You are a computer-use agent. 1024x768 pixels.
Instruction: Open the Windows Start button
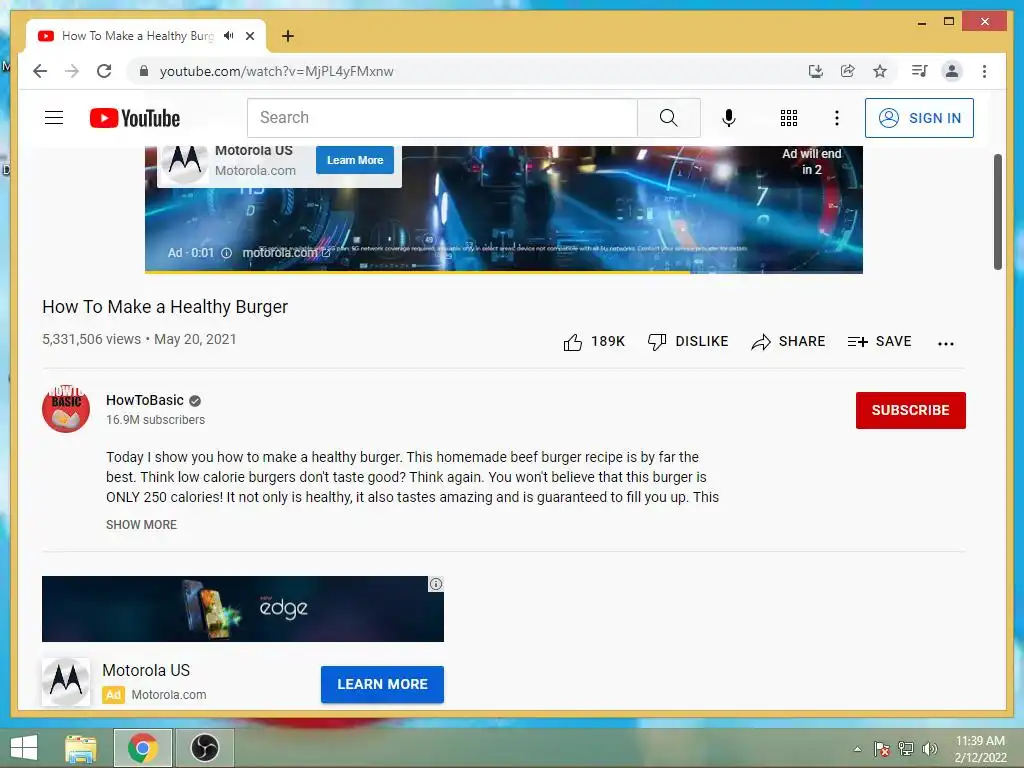[24, 748]
